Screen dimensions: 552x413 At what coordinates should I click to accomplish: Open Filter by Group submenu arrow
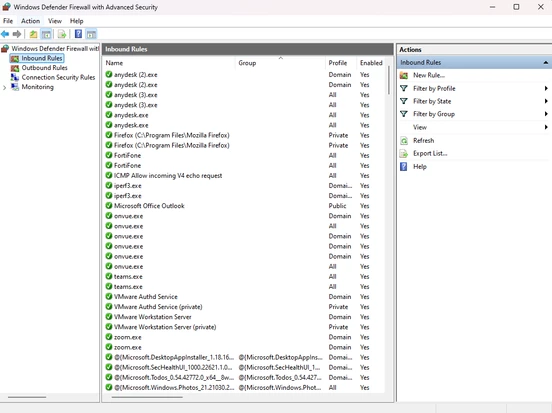pos(546,114)
